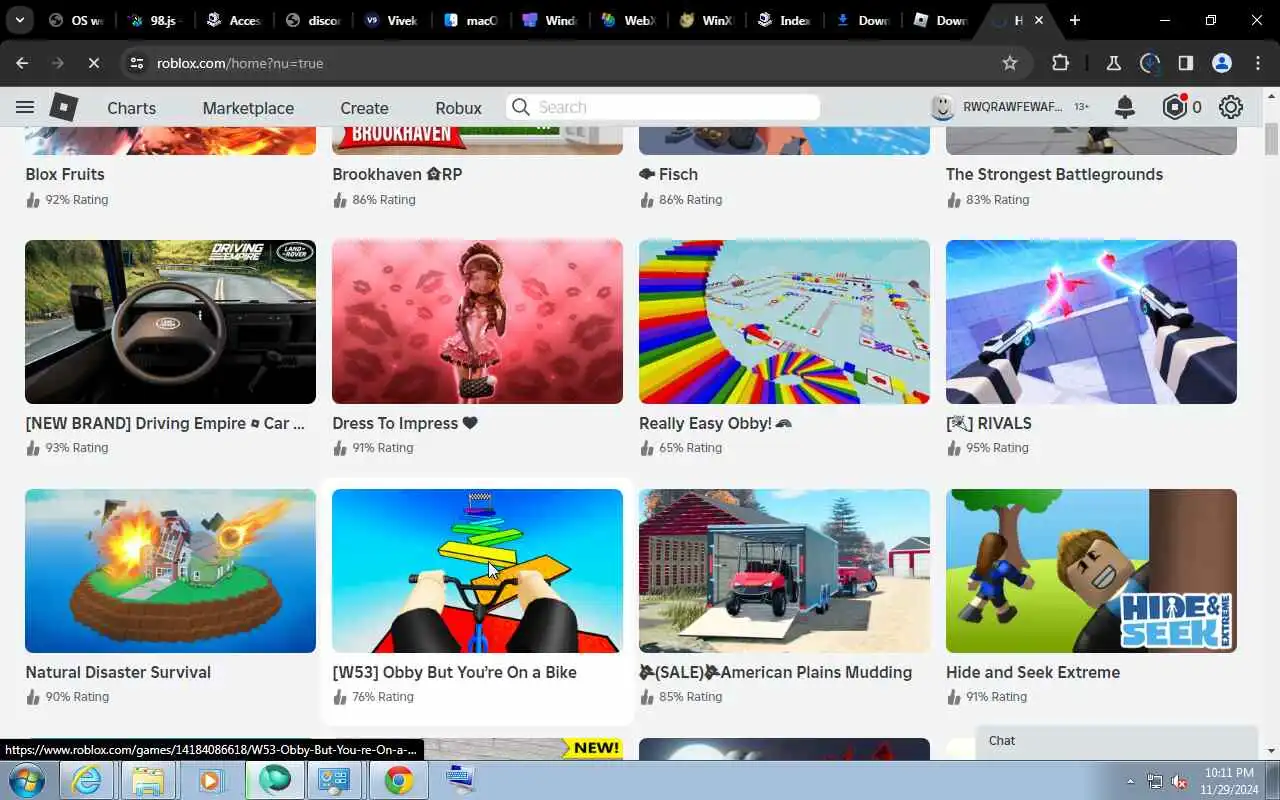Open the Fisch game title
The image size is (1280, 800).
point(669,174)
